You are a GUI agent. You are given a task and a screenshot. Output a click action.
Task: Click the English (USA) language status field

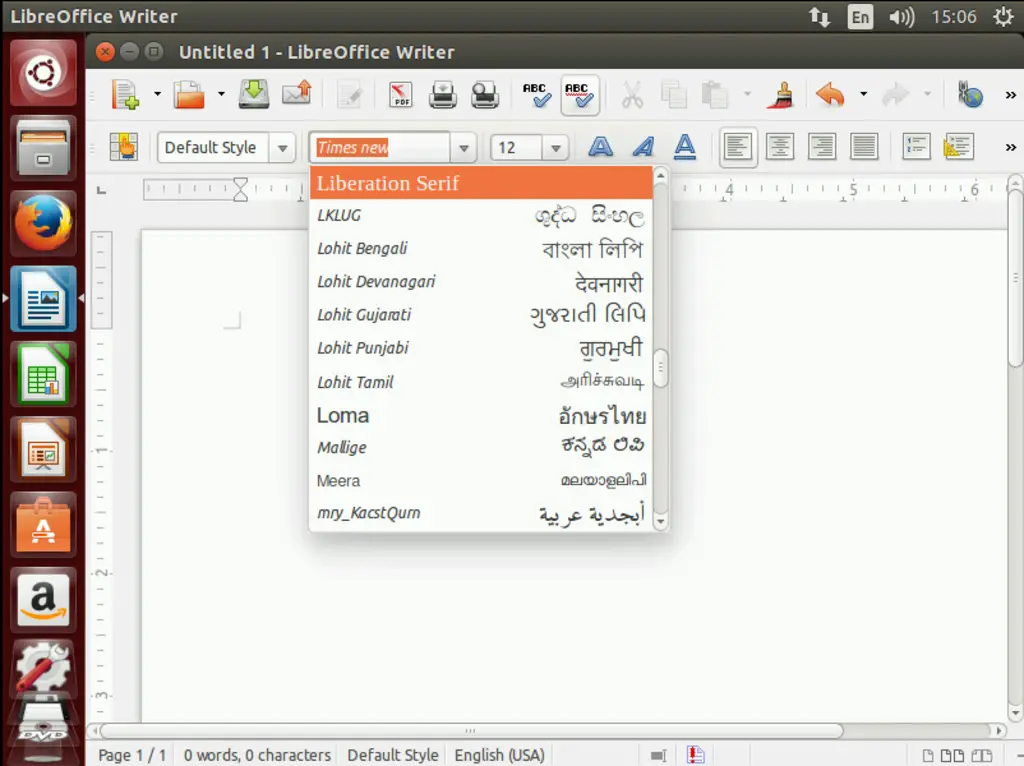point(500,756)
